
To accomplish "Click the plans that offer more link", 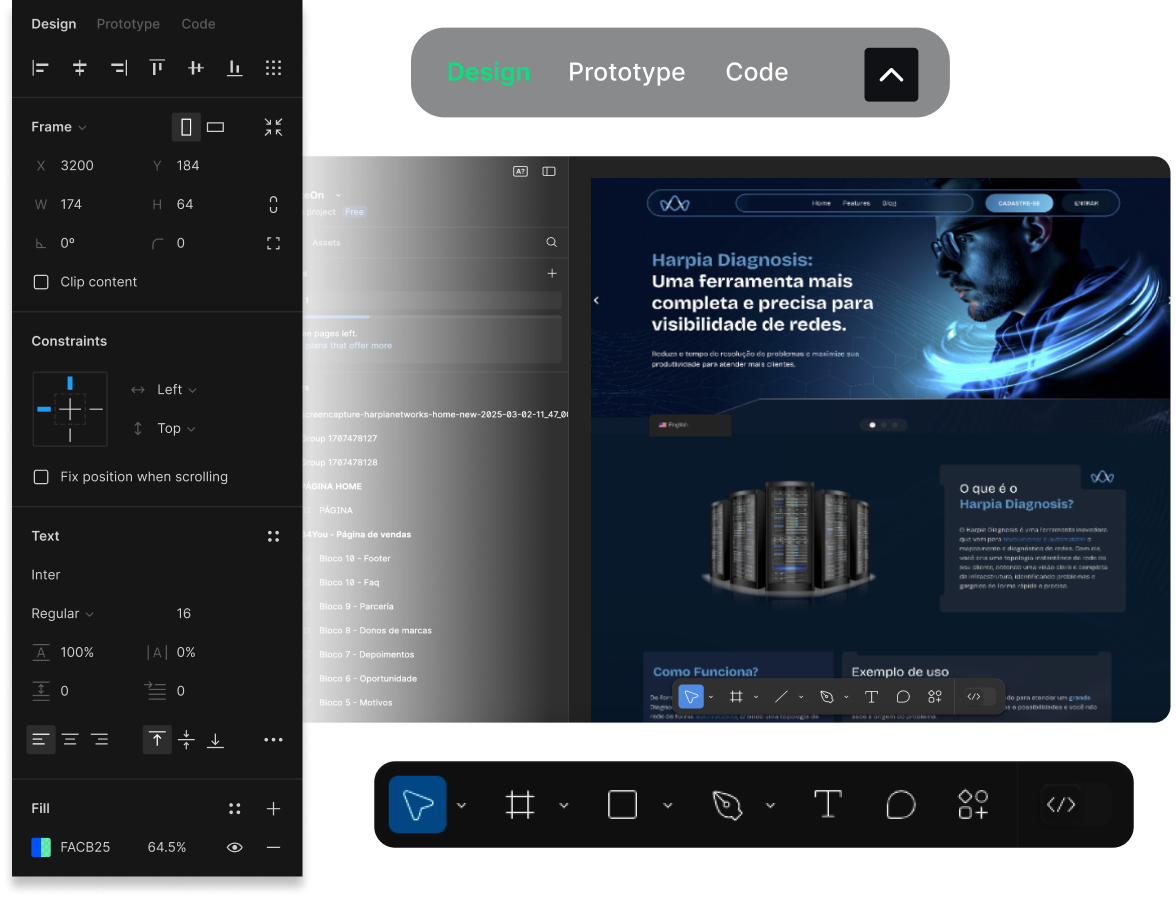I will [x=349, y=346].
